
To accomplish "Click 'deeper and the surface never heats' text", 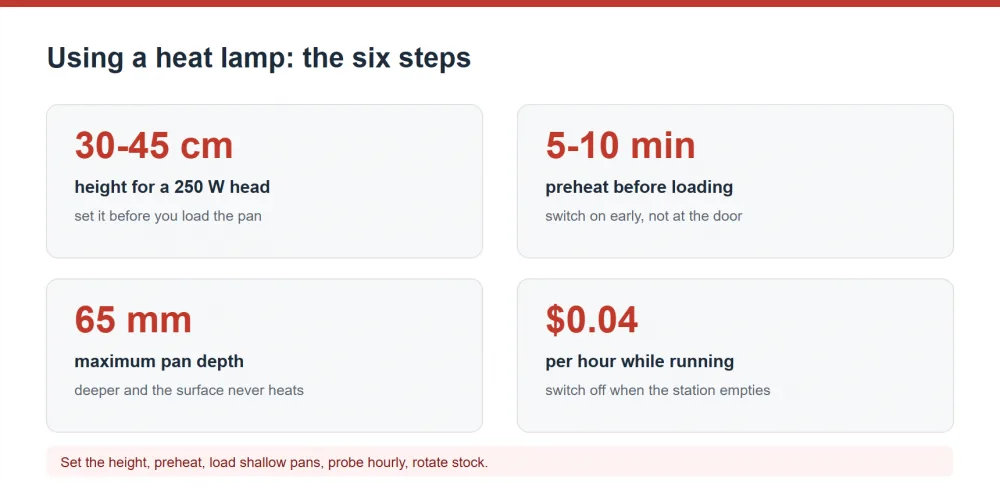I will pyautogui.click(x=189, y=390).
